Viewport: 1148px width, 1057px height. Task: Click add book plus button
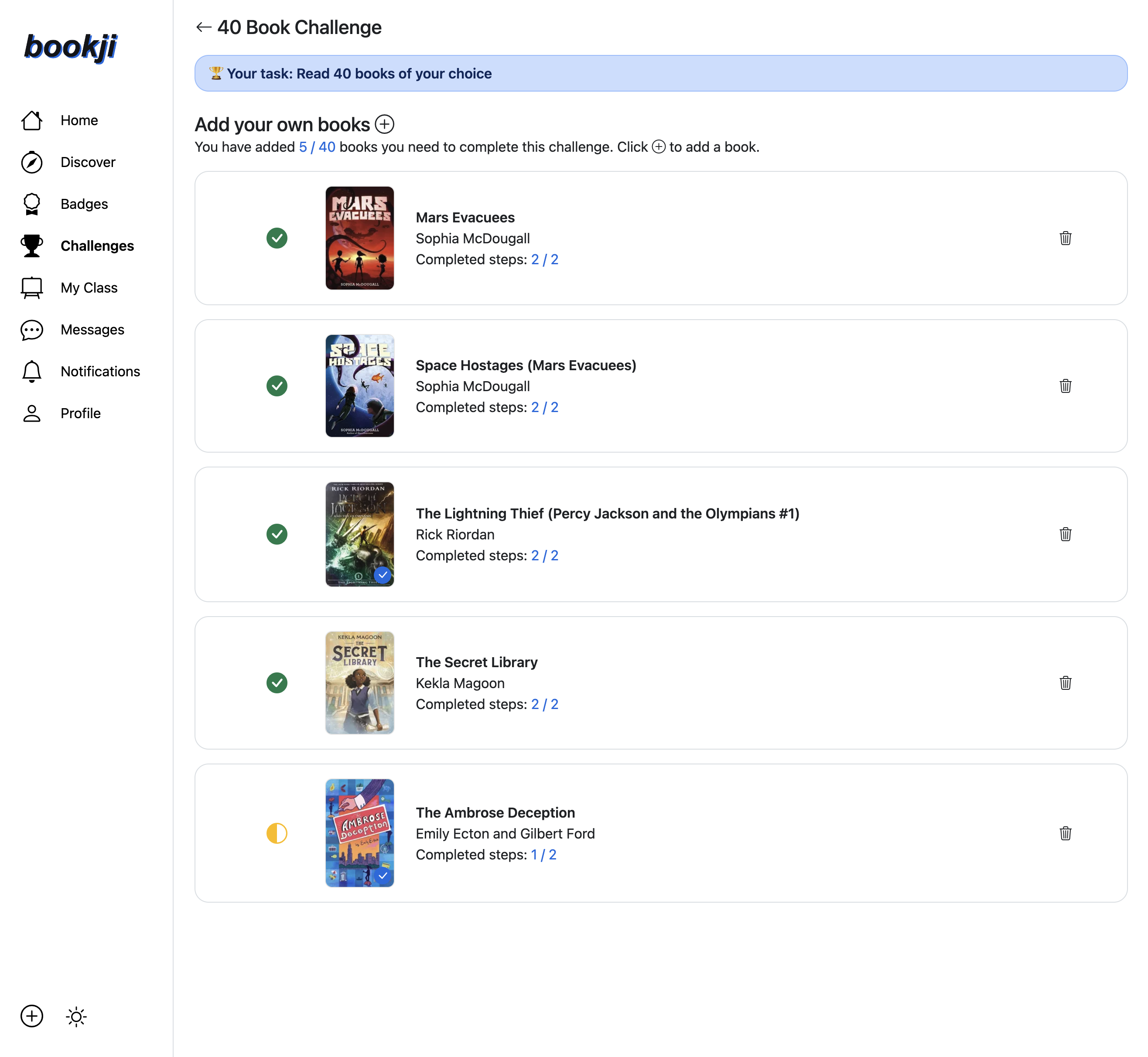(x=384, y=123)
